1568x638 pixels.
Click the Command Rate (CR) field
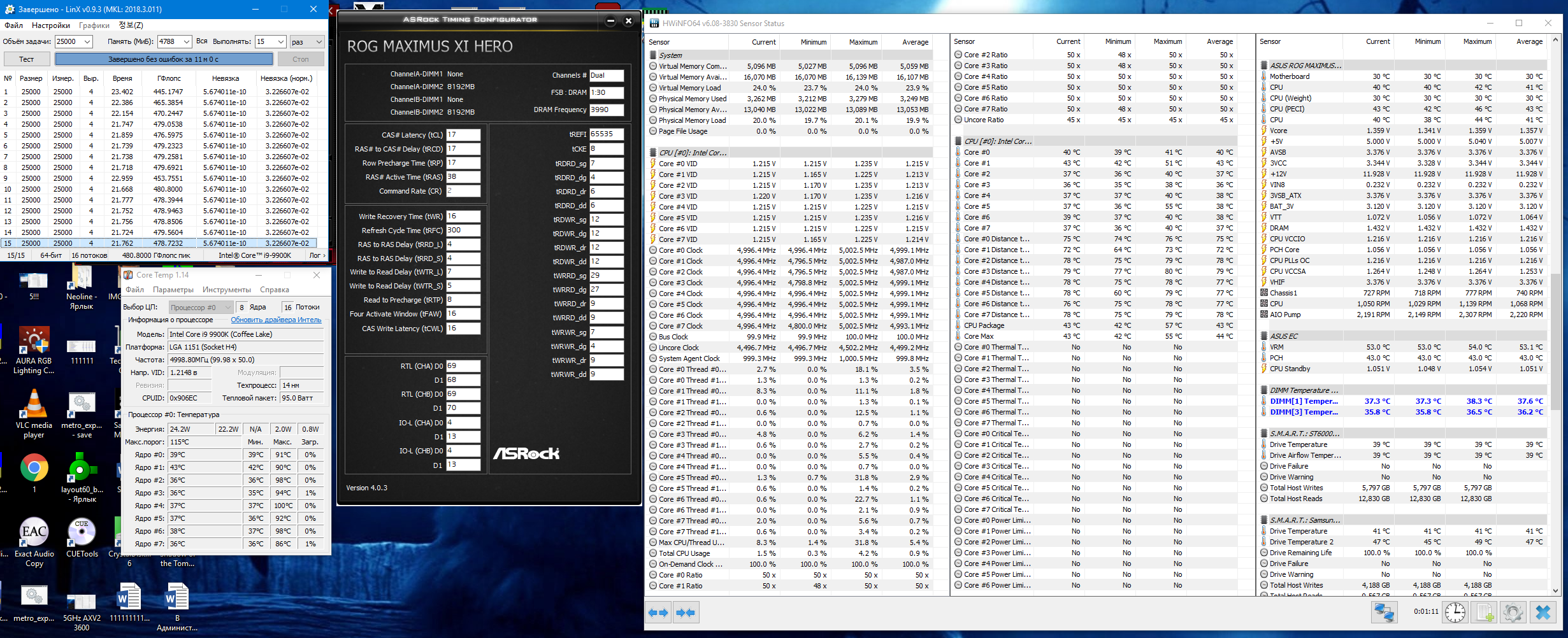pyautogui.click(x=463, y=191)
